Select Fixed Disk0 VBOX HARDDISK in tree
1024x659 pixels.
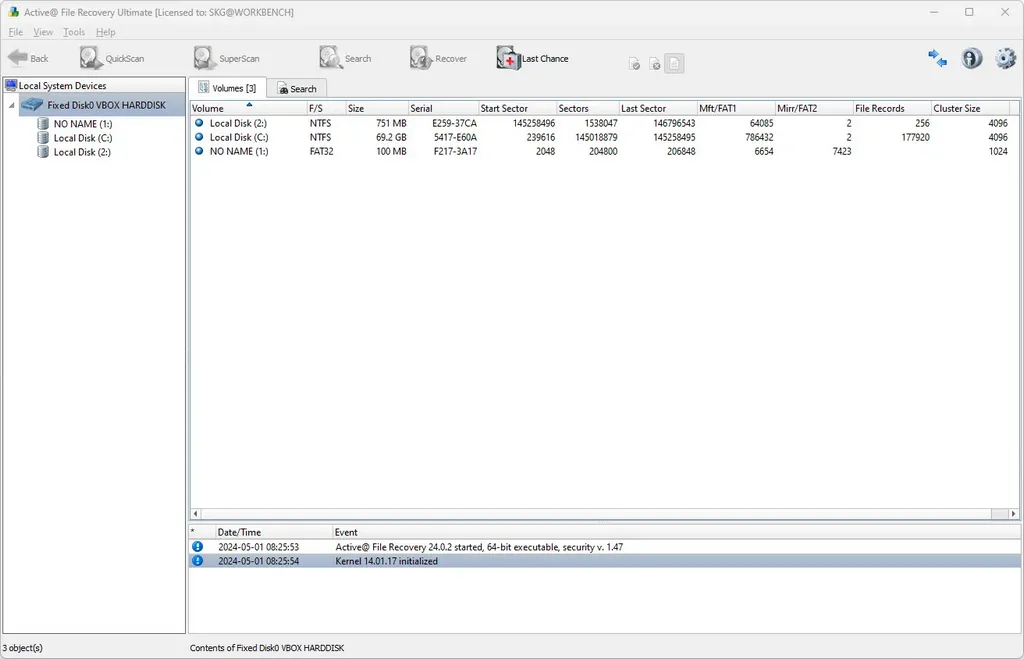click(x=106, y=105)
